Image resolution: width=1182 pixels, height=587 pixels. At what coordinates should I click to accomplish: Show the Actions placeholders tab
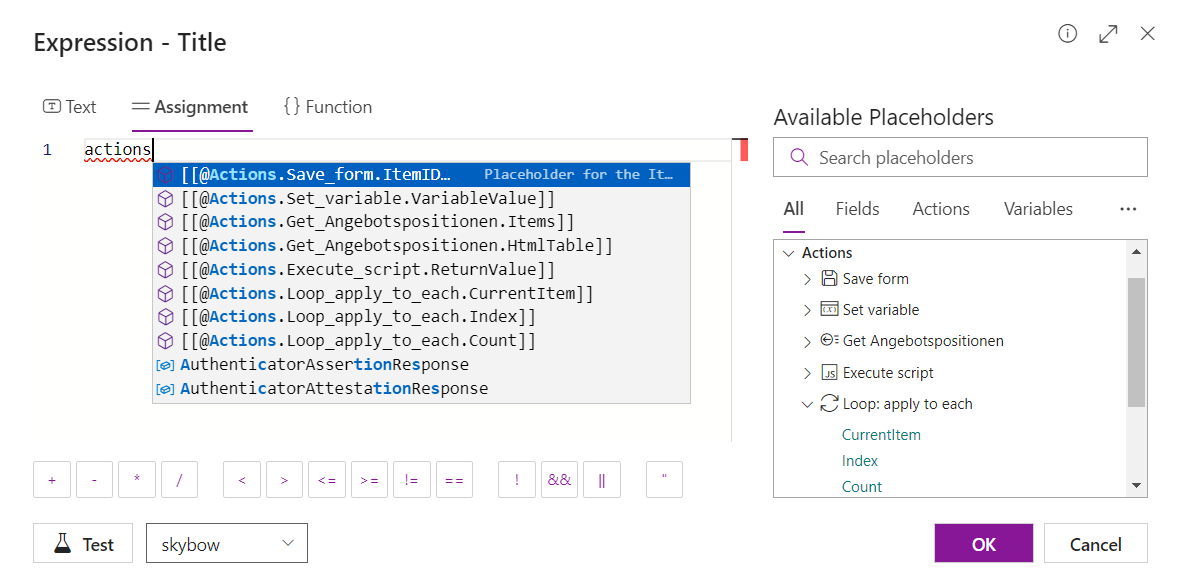tap(941, 209)
